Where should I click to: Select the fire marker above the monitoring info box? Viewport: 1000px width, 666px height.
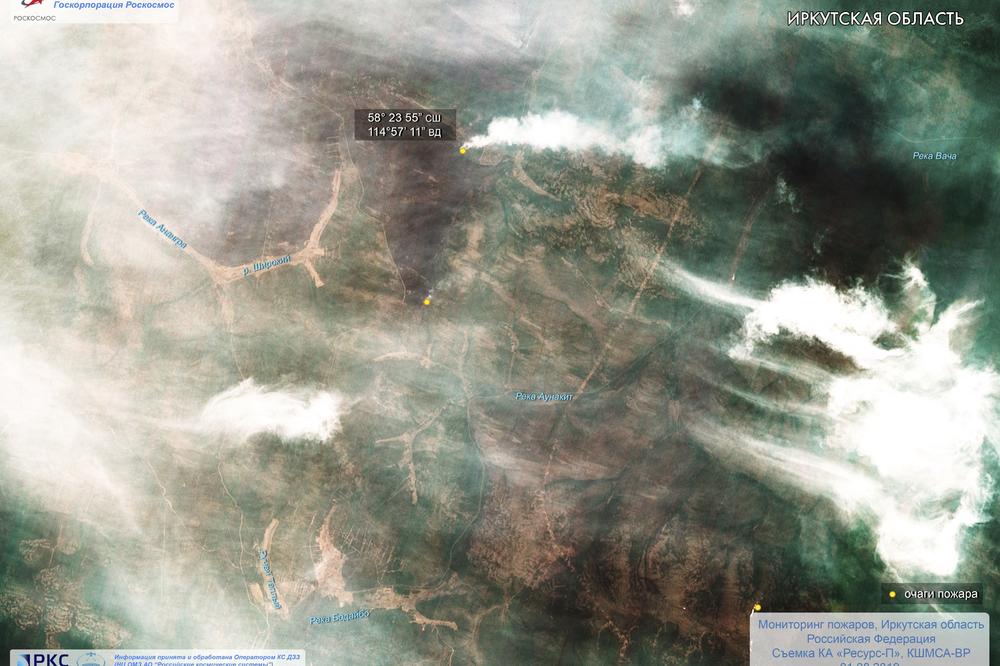[x=757, y=607]
